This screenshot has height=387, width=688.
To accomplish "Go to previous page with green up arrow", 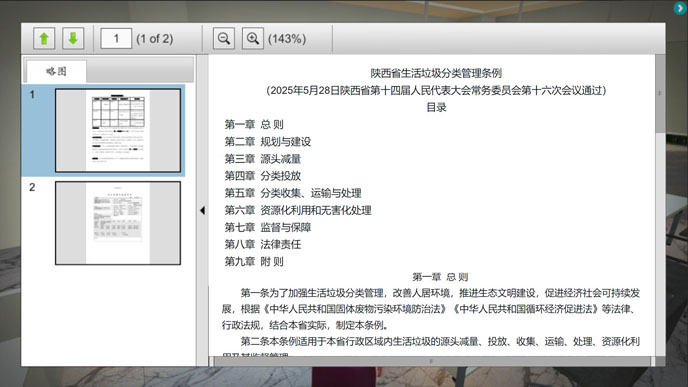I will tap(44, 39).
